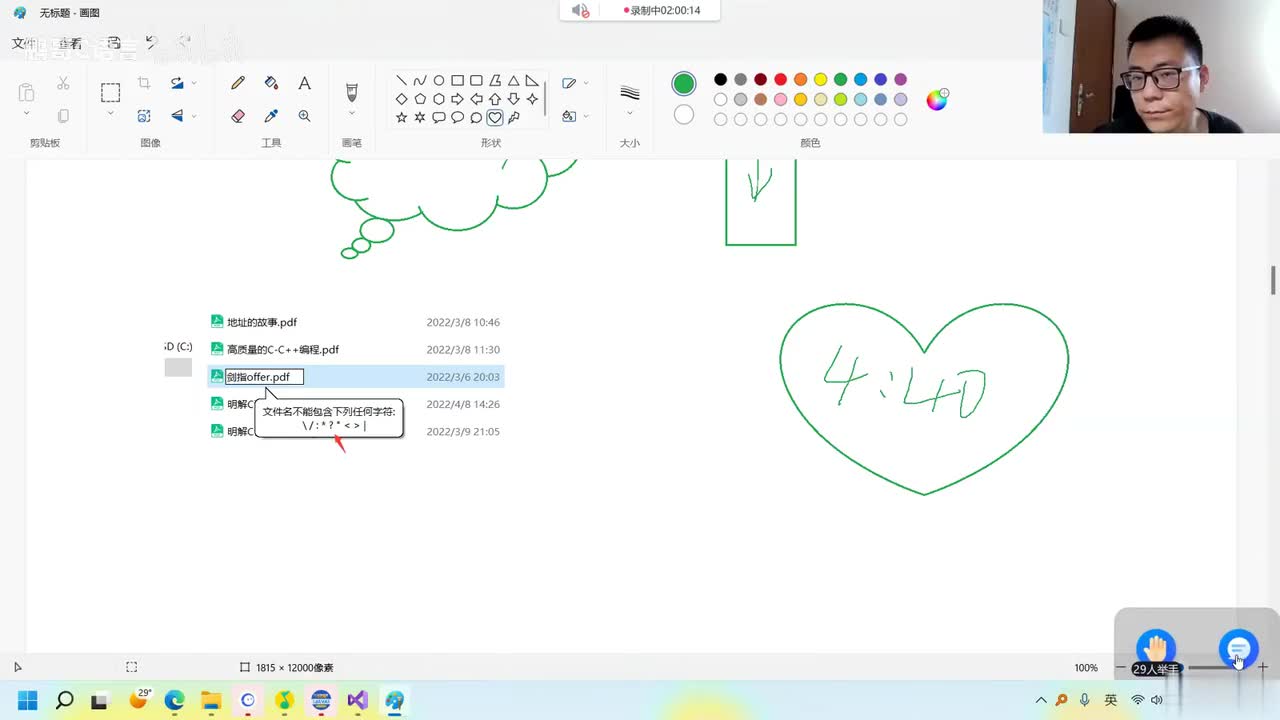
Task: Pick the red color swatch
Action: (x=780, y=79)
